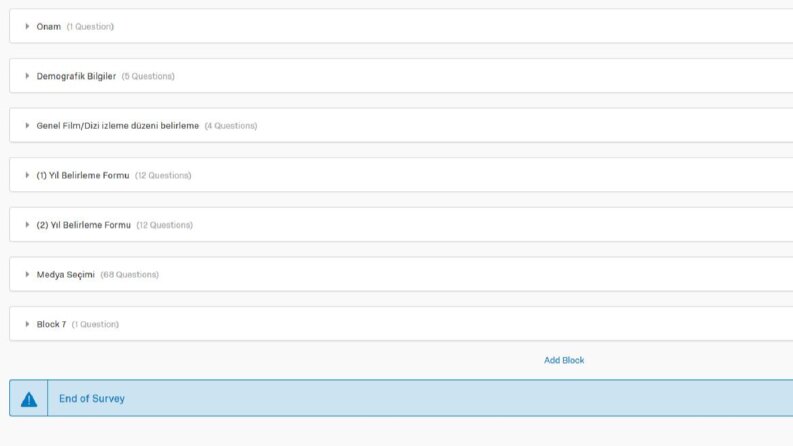Click the End of Survey blue bar

[401, 398]
